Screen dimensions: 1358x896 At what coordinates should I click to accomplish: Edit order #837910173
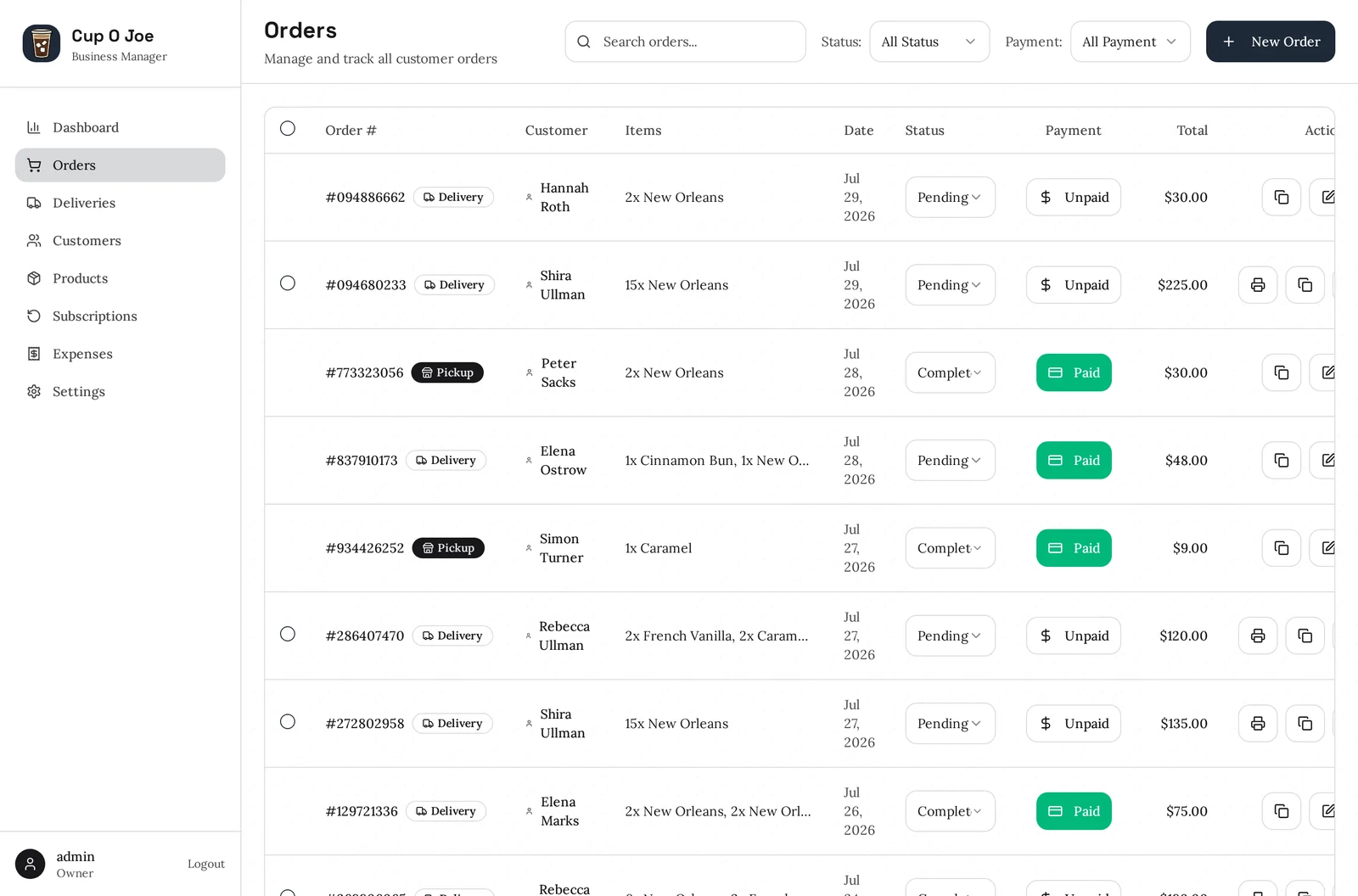pyautogui.click(x=1324, y=460)
